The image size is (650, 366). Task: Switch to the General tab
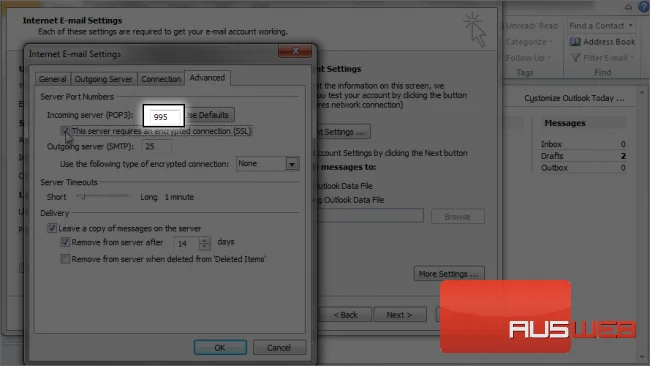(52, 79)
